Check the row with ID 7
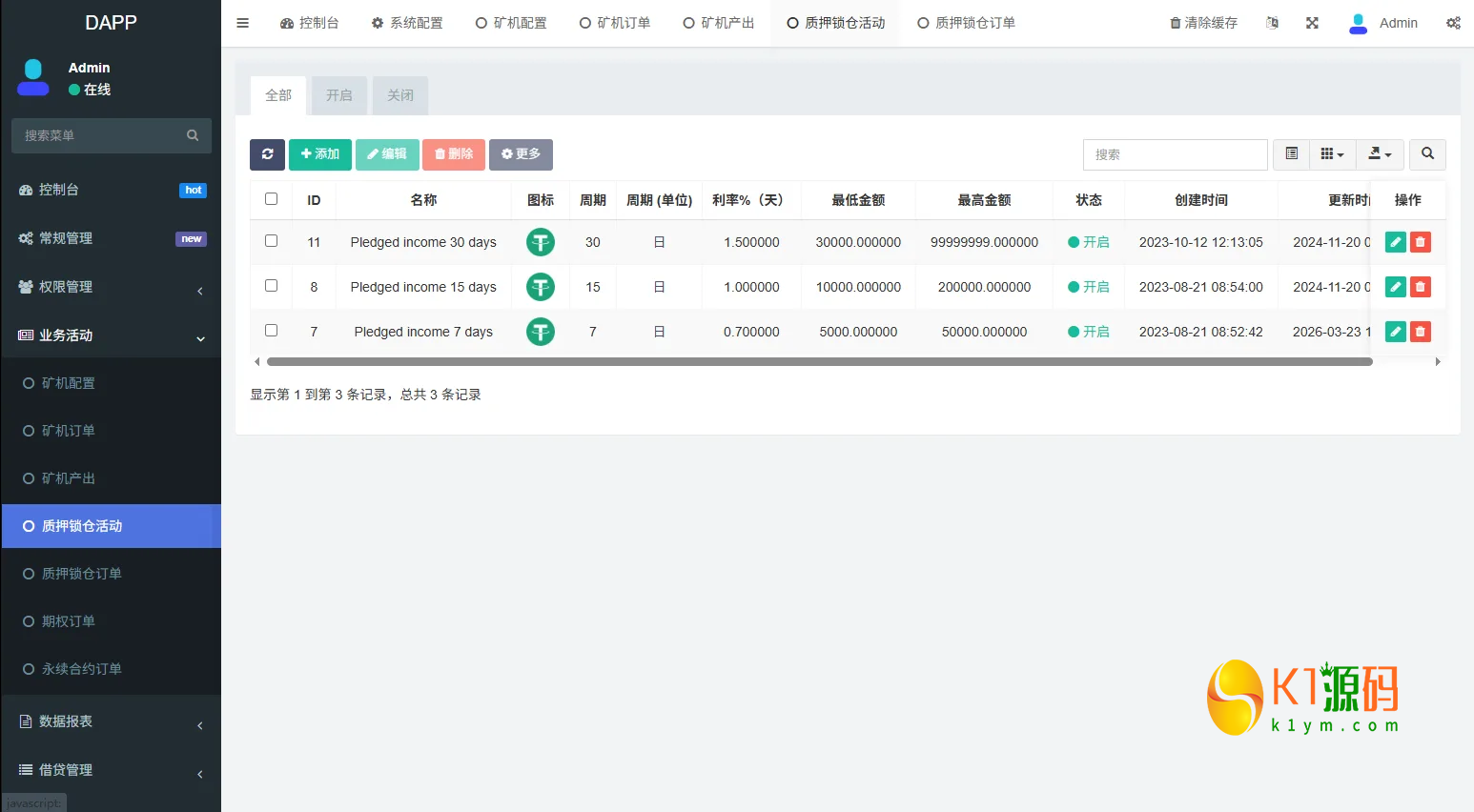The height and width of the screenshot is (812, 1474). tap(272, 331)
